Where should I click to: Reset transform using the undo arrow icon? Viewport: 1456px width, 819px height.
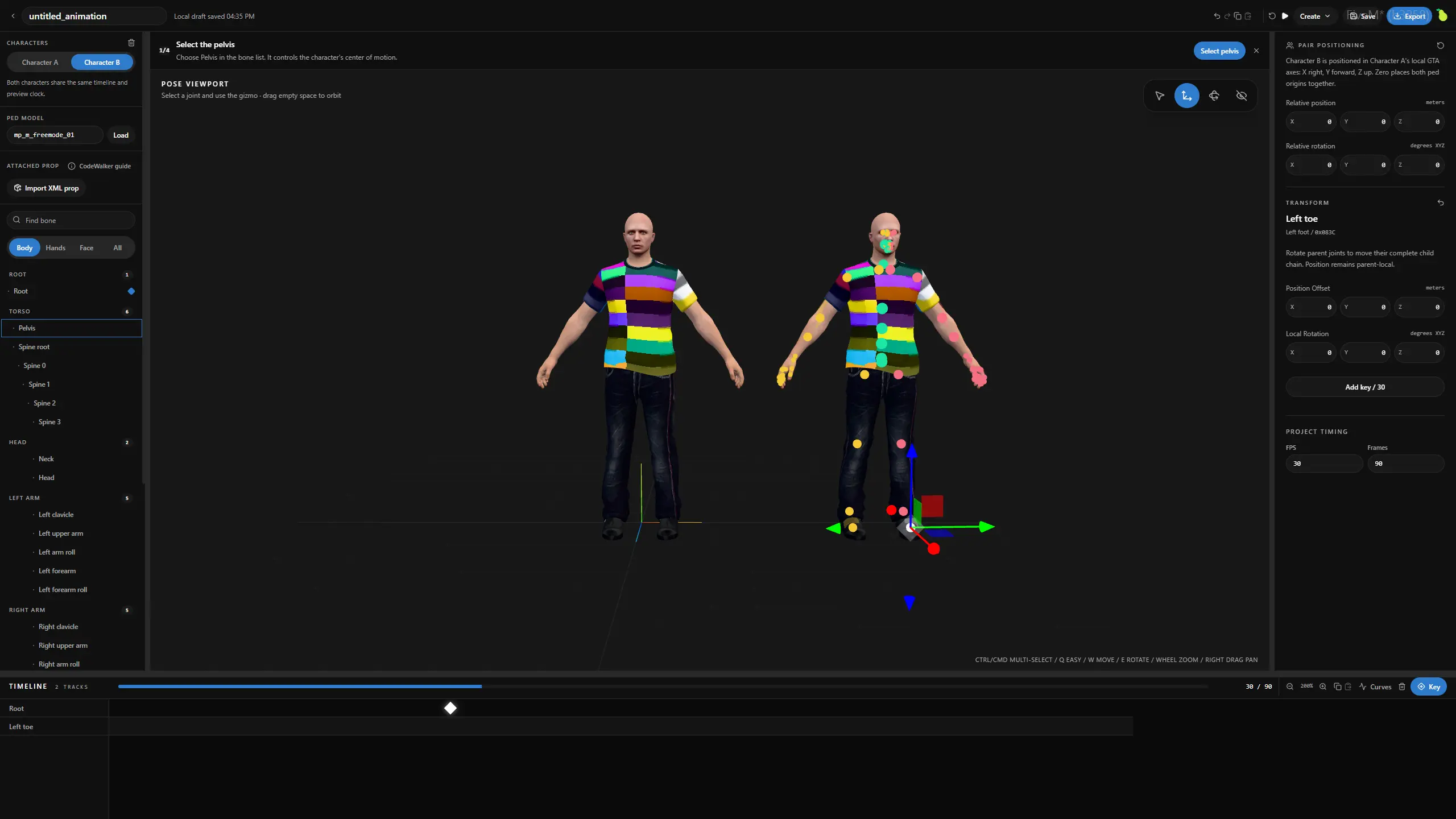[x=1440, y=202]
